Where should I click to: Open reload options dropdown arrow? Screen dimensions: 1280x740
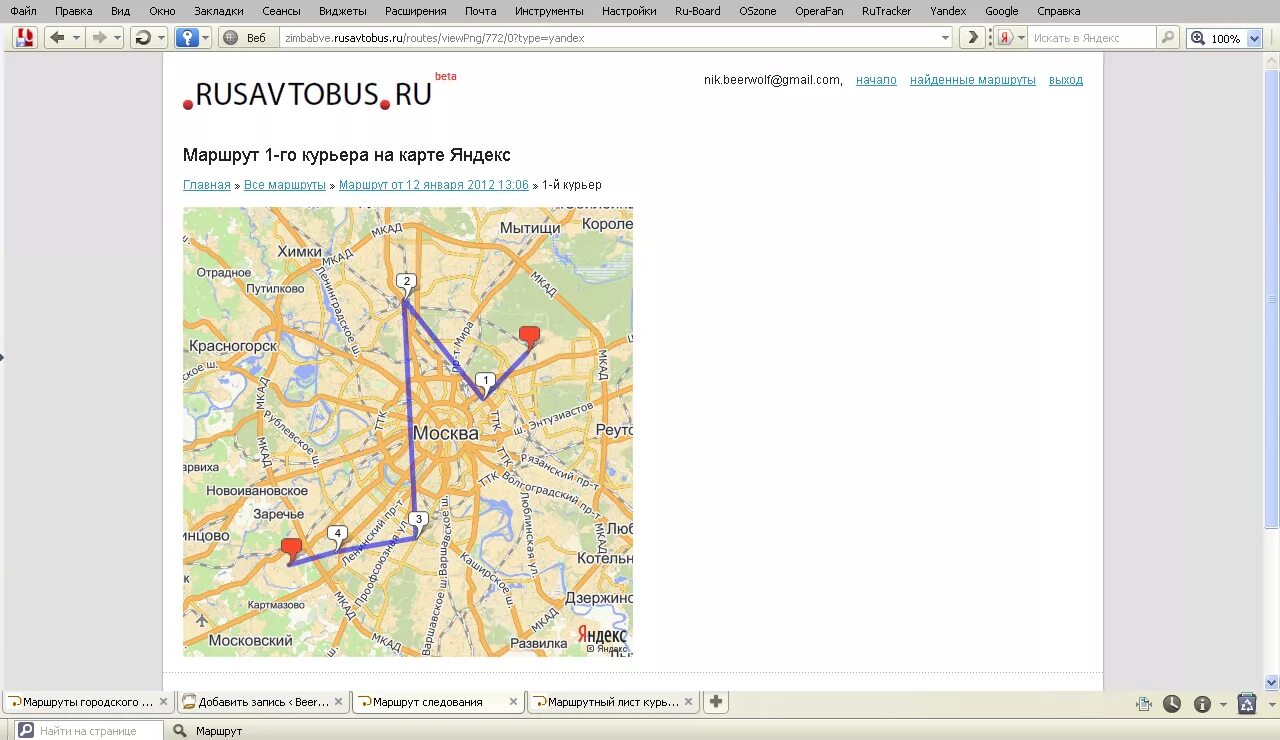[x=161, y=38]
